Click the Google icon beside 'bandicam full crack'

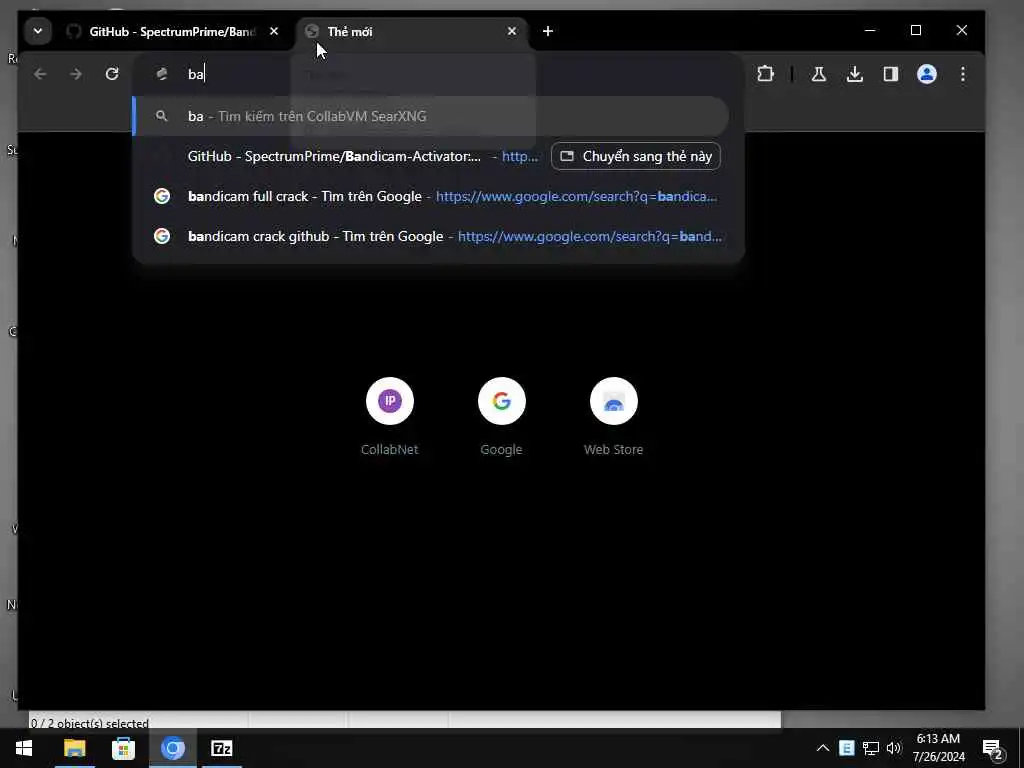tap(162, 196)
